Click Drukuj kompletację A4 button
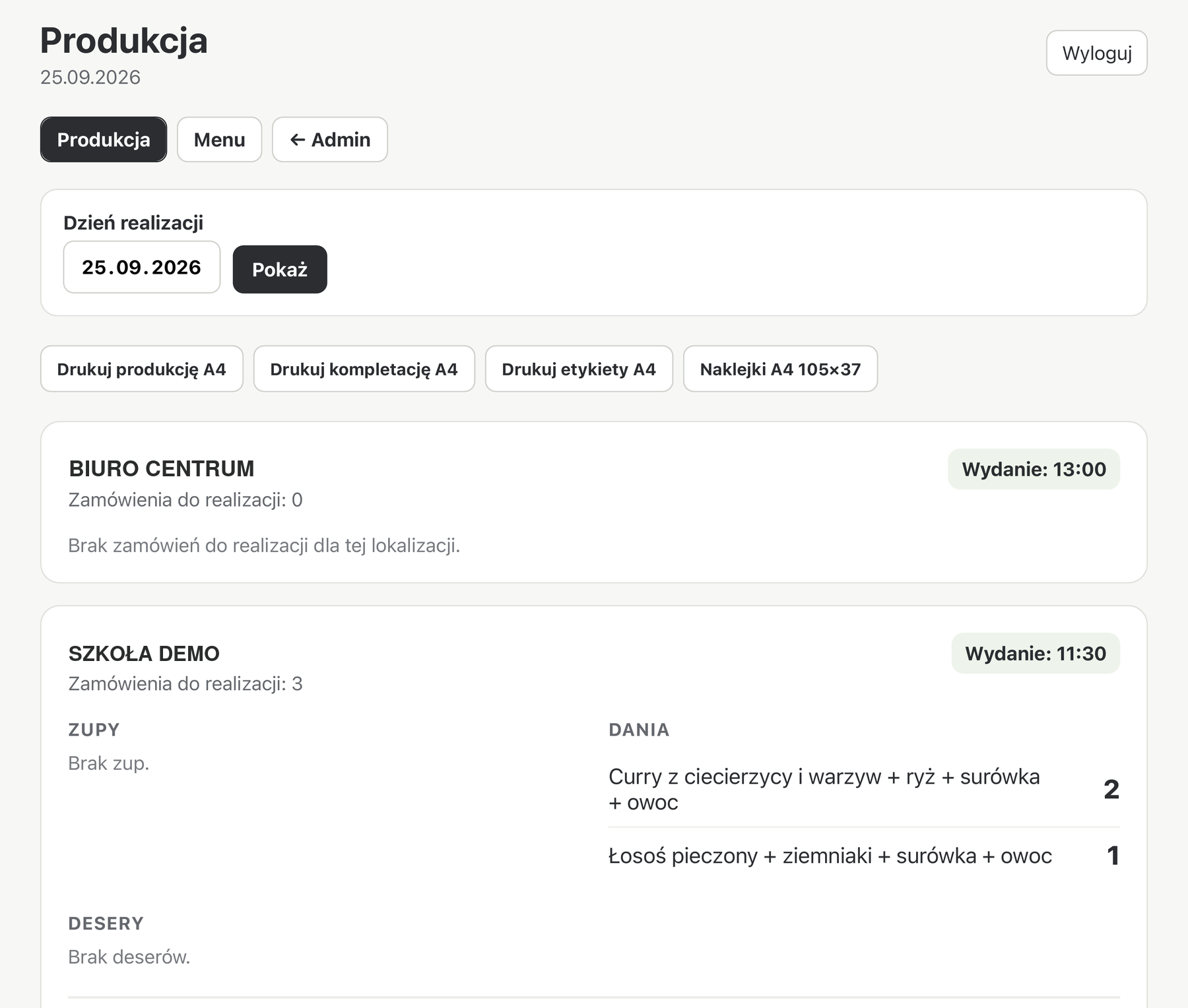The width and height of the screenshot is (1188, 1008). pos(364,369)
